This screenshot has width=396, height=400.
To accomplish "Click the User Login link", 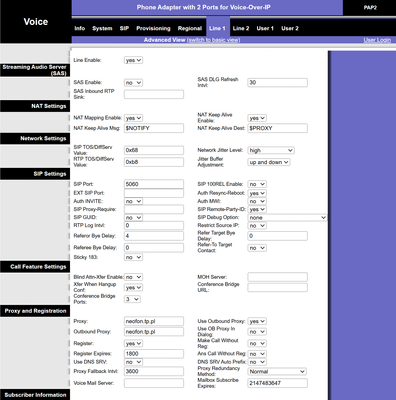I will 377,40.
